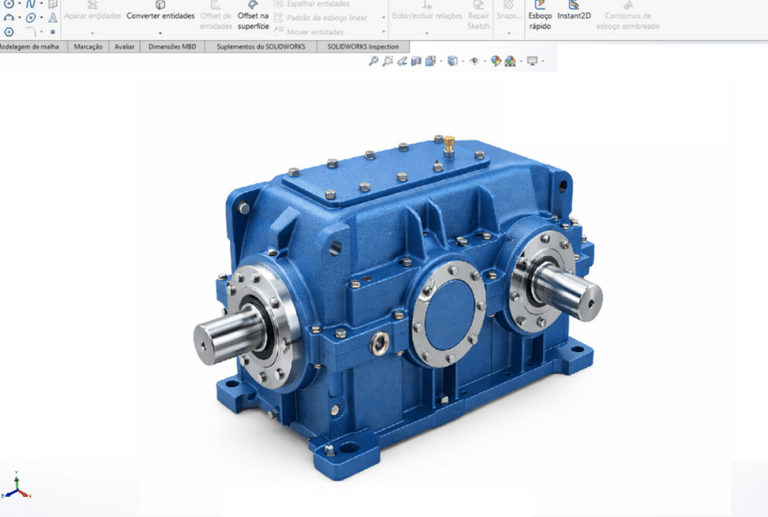The image size is (768, 517).
Task: Expand the Exibir/excluir relações dropdown arrow
Action: (x=427, y=33)
